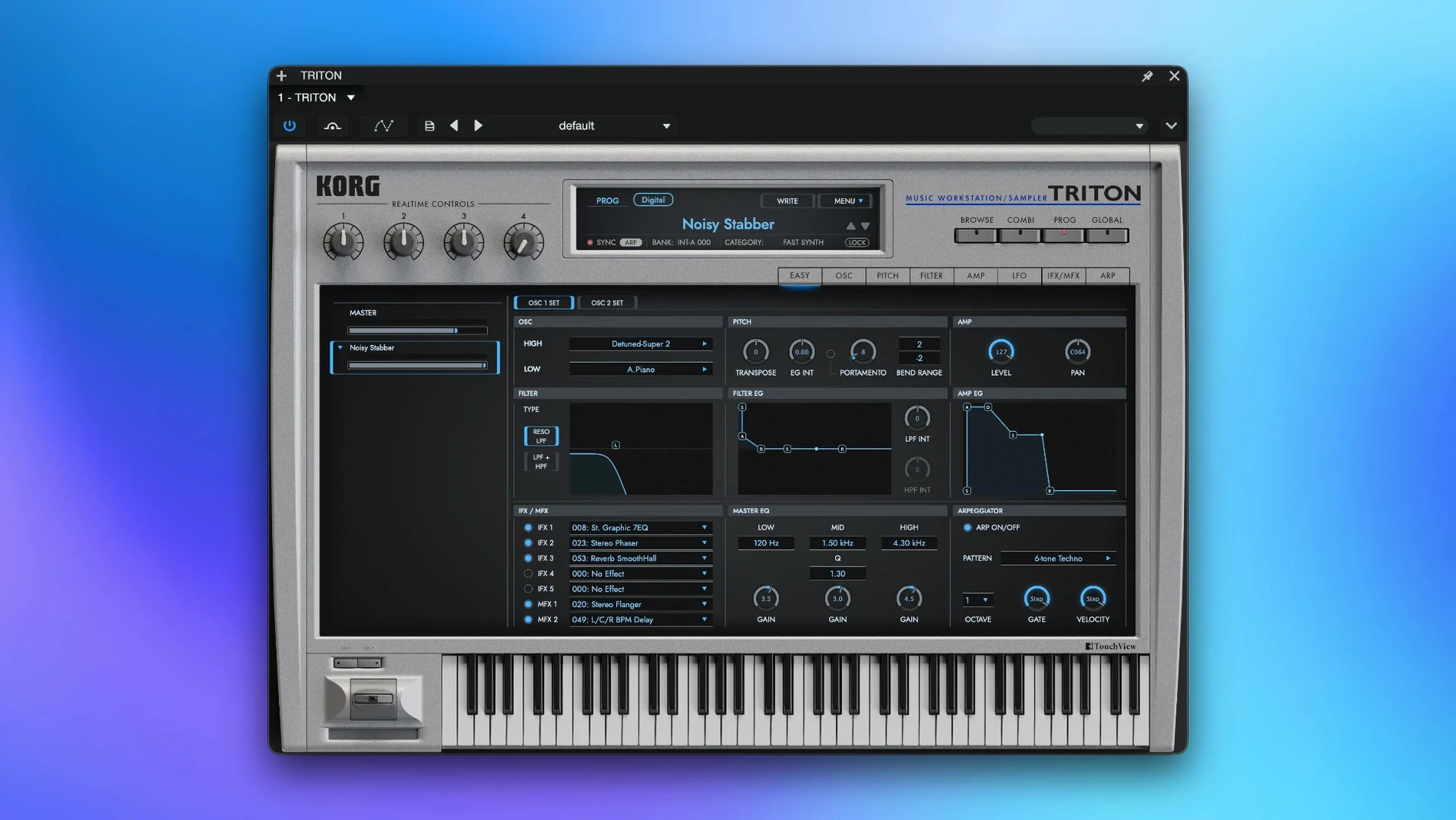Go to previous preset arrow
Screen dimensions: 1456x820
click(454, 125)
